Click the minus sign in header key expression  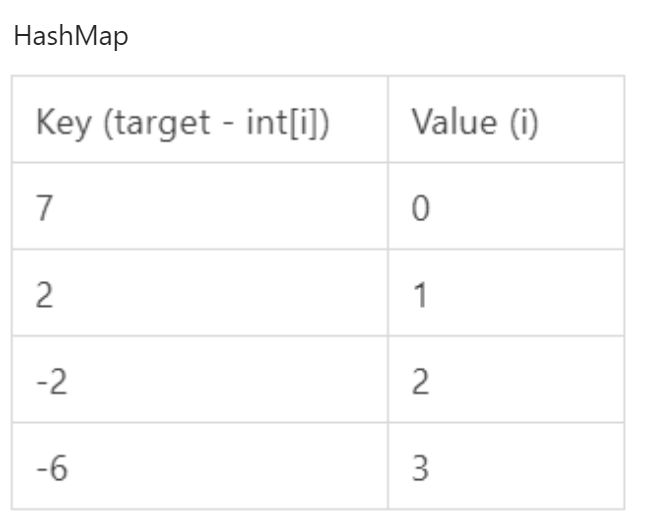(220, 125)
